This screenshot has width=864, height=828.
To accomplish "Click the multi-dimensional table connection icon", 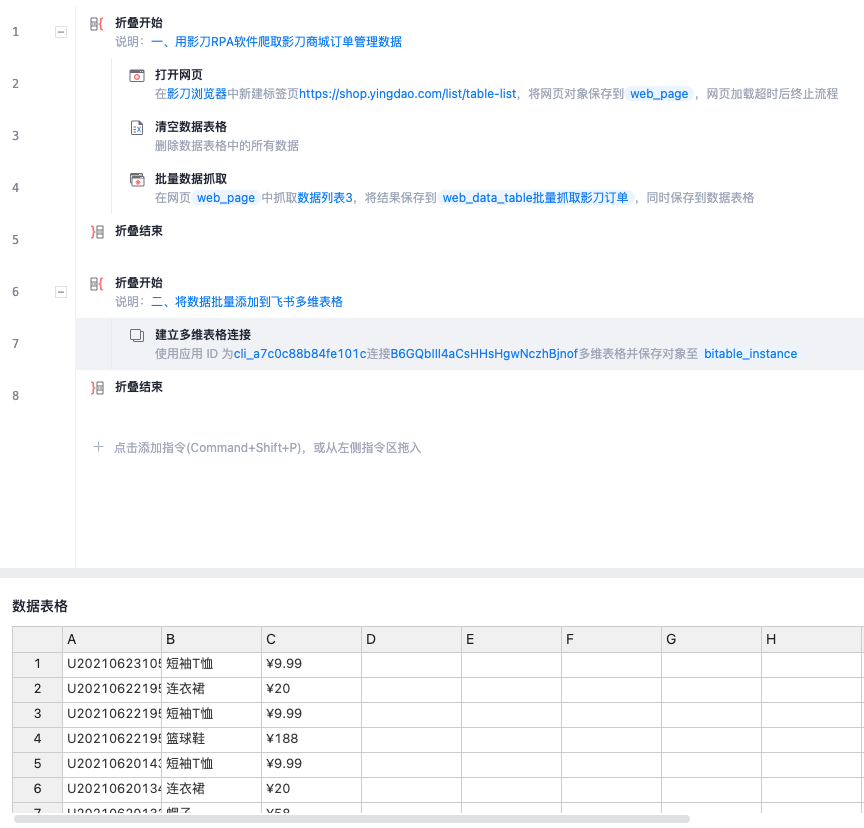I will (137, 336).
